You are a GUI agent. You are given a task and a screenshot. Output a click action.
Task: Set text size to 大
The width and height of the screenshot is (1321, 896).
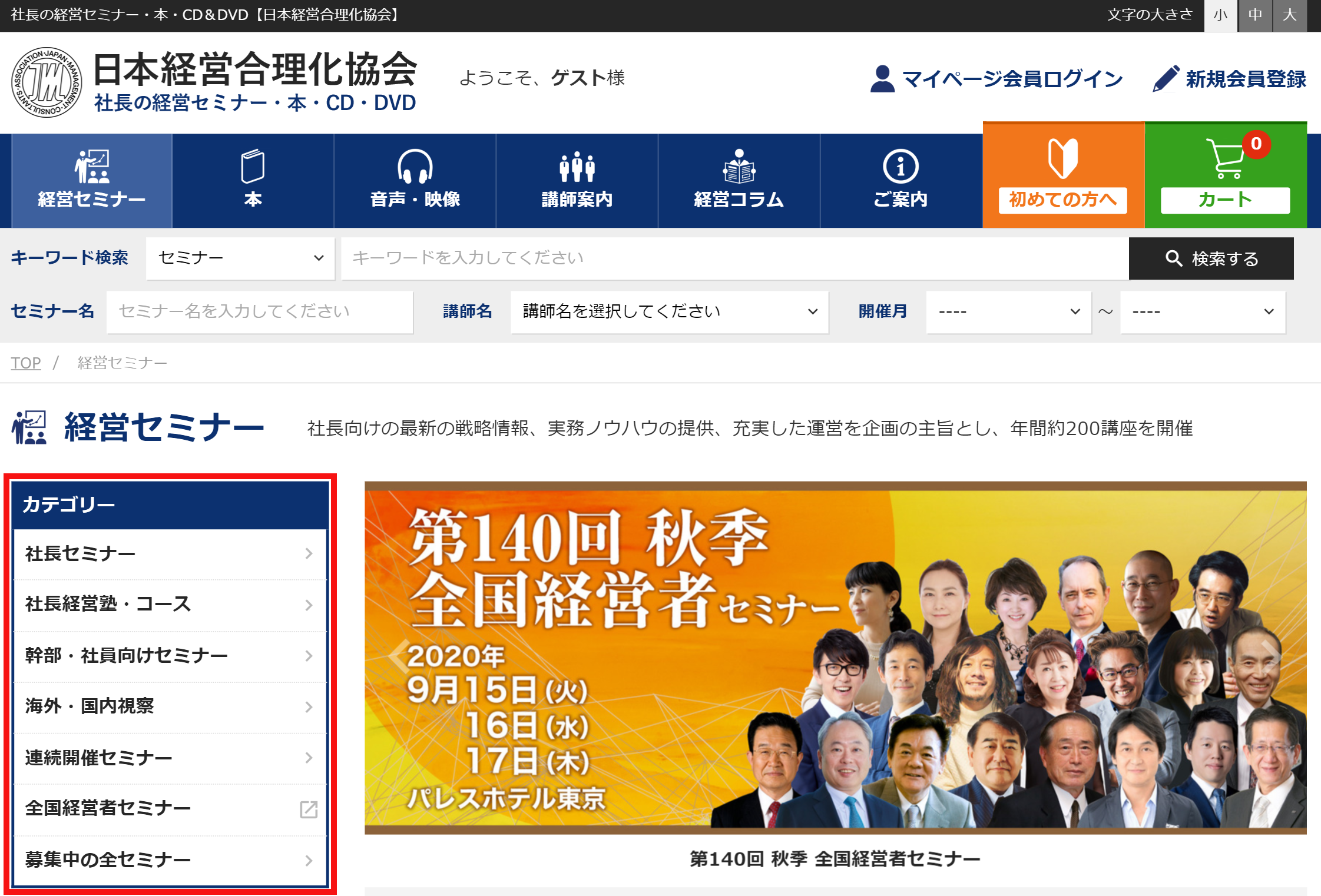click(1289, 15)
